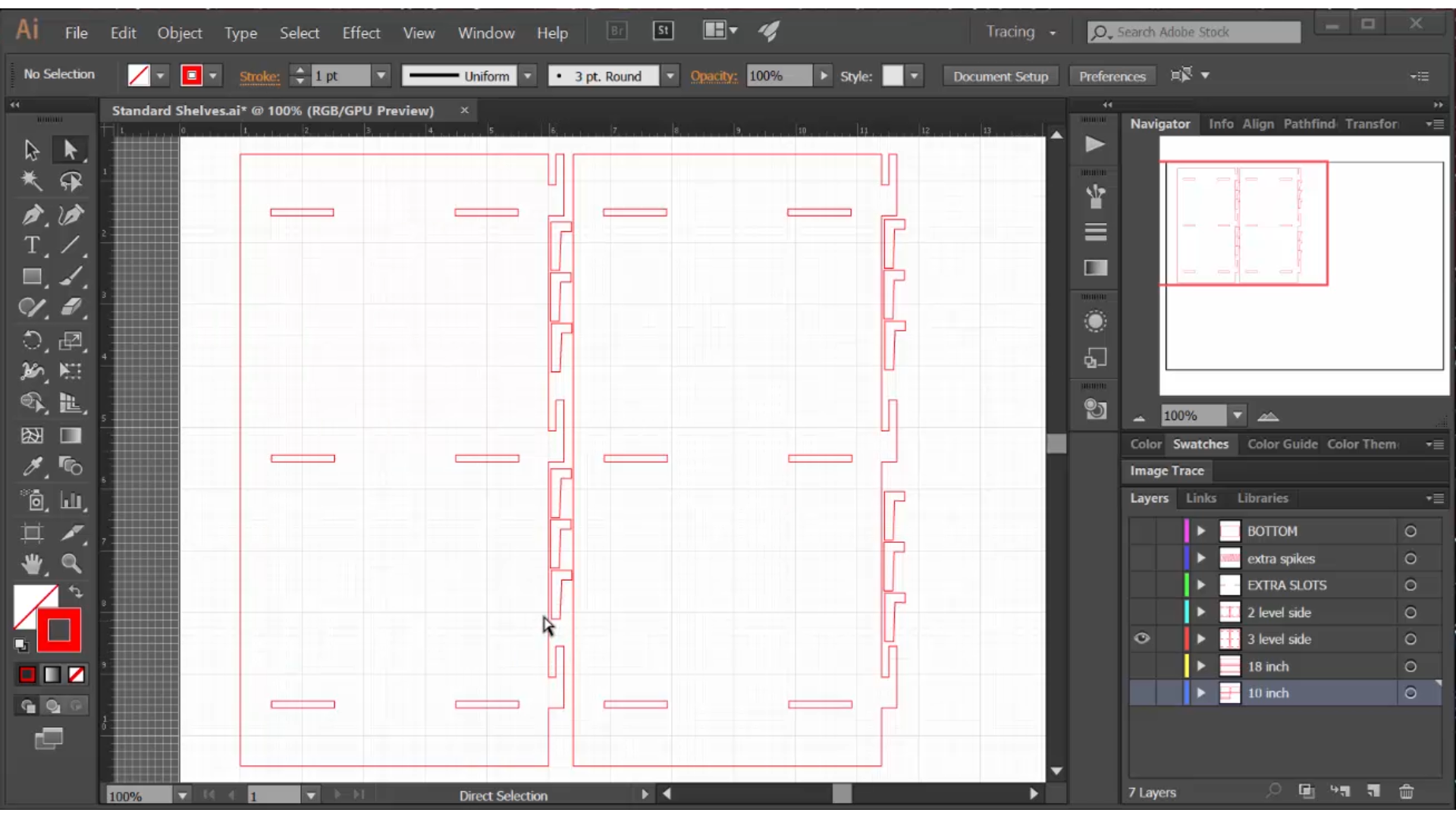Open the Tracing workspace dropdown

[x=1053, y=33]
